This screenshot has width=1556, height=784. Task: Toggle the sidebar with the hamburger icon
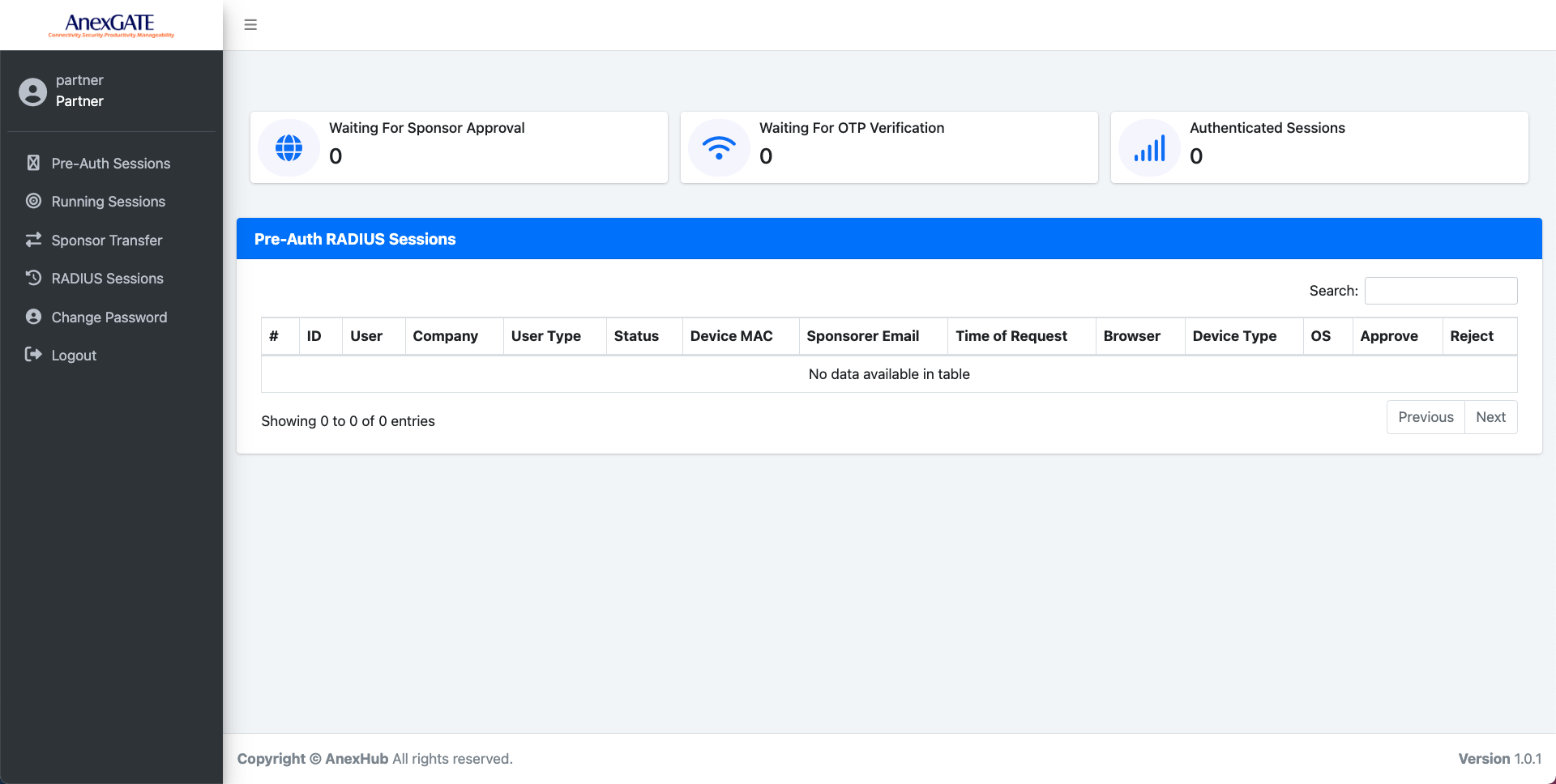(250, 25)
